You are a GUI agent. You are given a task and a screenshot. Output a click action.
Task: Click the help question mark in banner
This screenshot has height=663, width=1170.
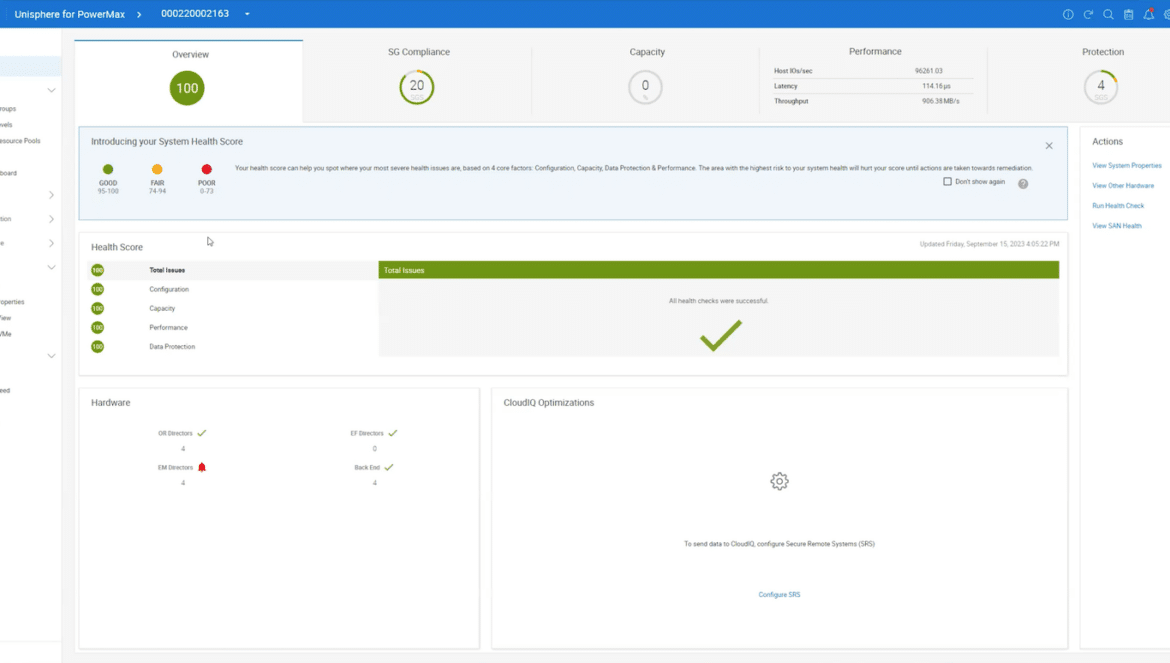(1023, 183)
